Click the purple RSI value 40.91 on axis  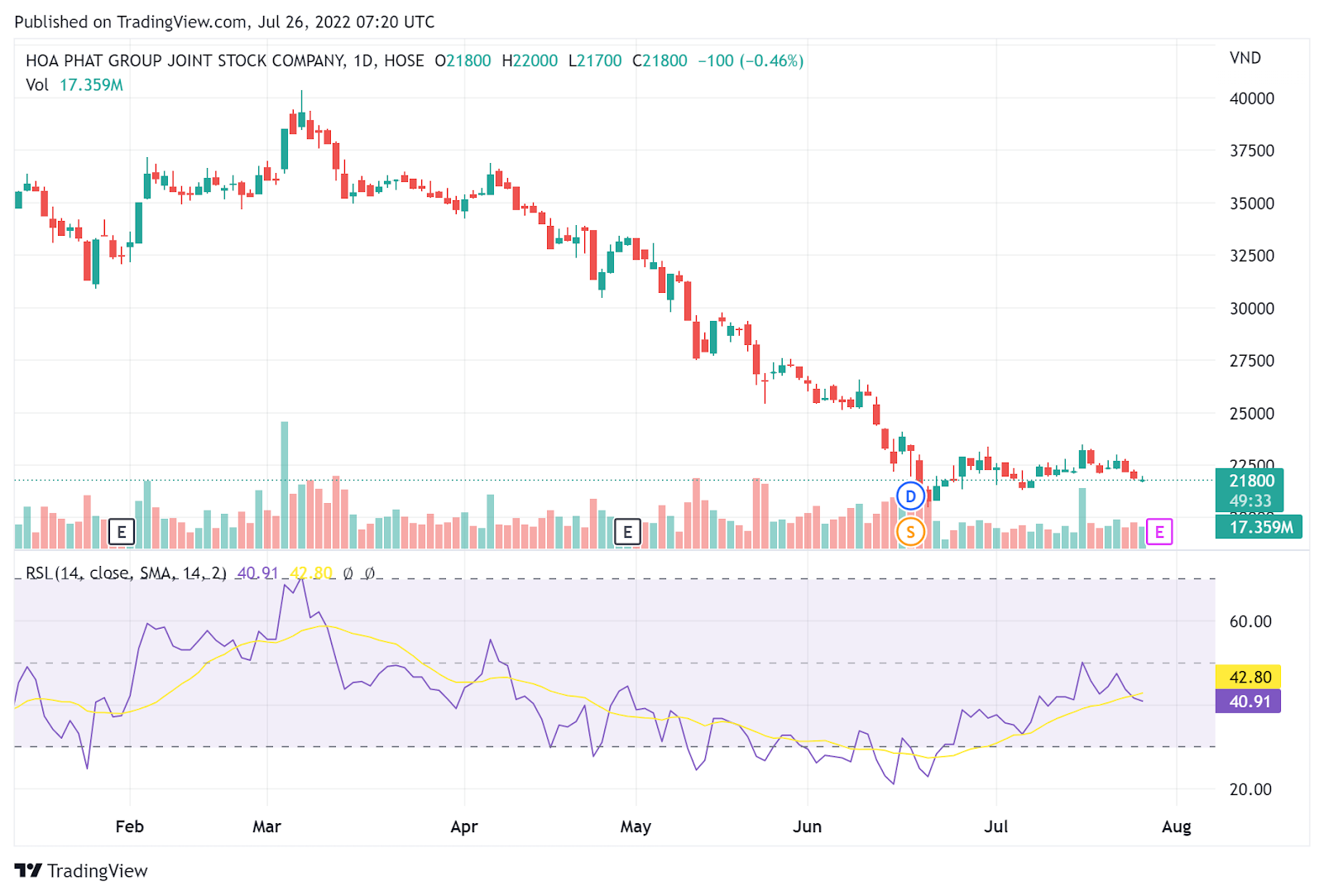1249,702
